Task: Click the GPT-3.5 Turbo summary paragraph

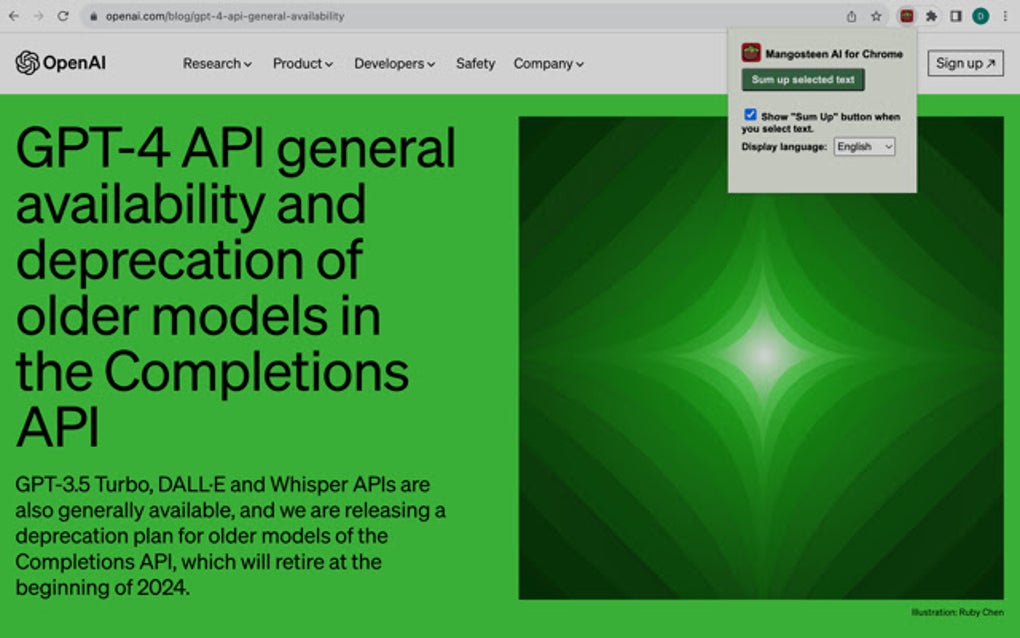Action: pyautogui.click(x=230, y=536)
